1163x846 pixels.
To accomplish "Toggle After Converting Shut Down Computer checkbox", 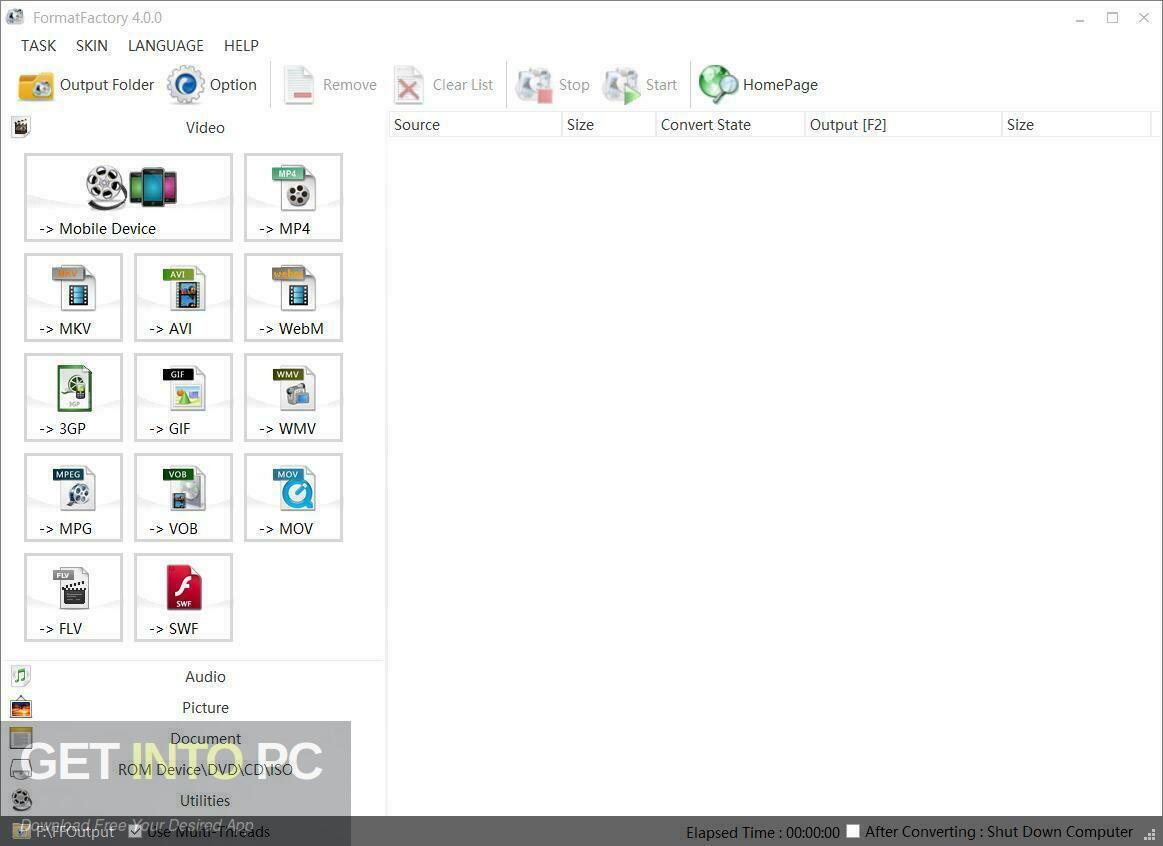I will click(x=853, y=831).
